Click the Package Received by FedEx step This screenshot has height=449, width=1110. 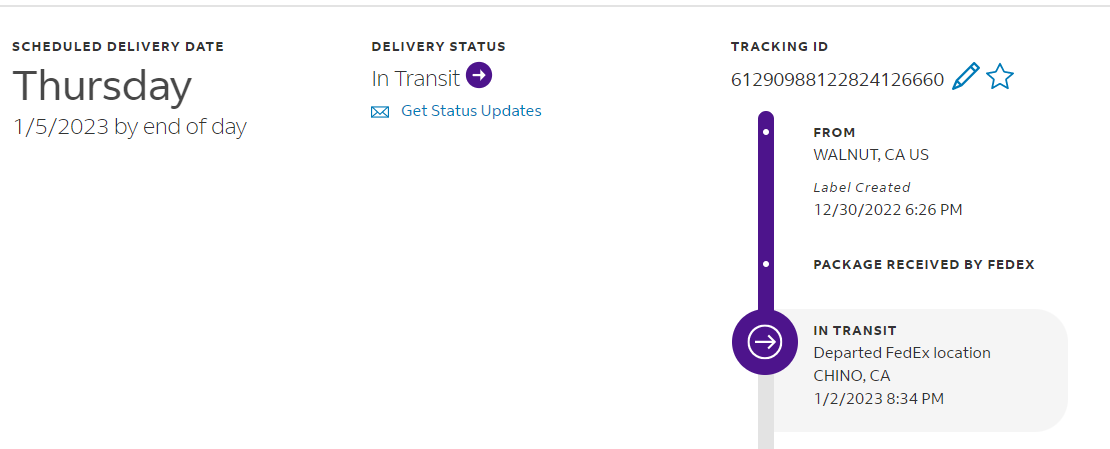pos(923,265)
